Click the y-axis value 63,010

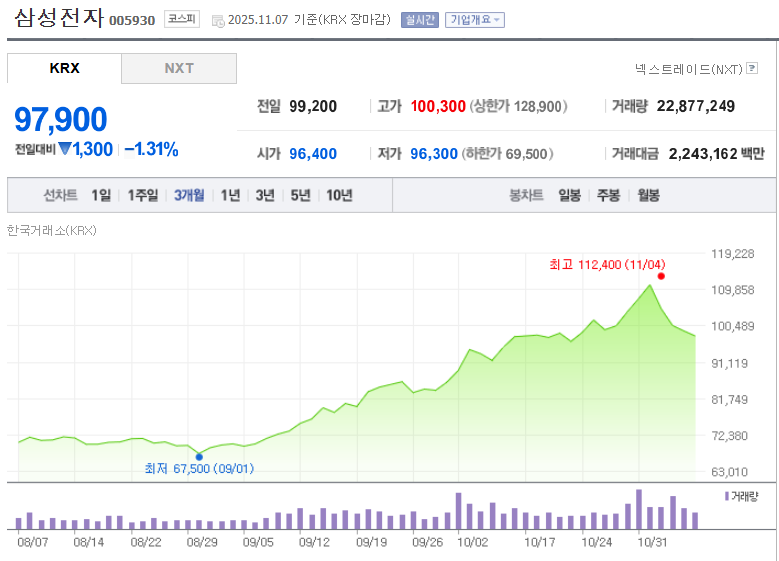tap(729, 472)
